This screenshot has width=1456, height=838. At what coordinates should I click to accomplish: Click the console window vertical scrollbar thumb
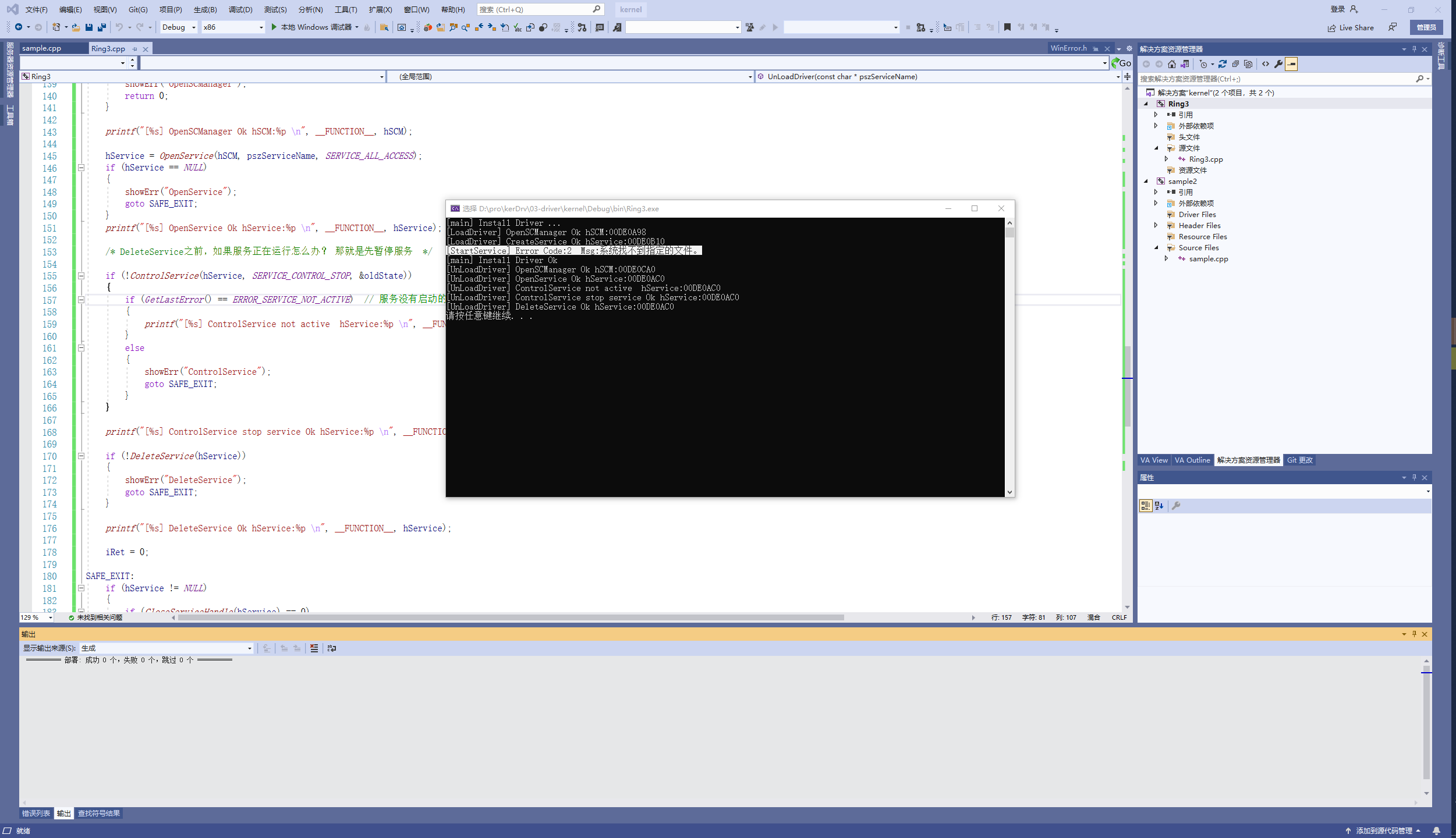click(x=1010, y=233)
